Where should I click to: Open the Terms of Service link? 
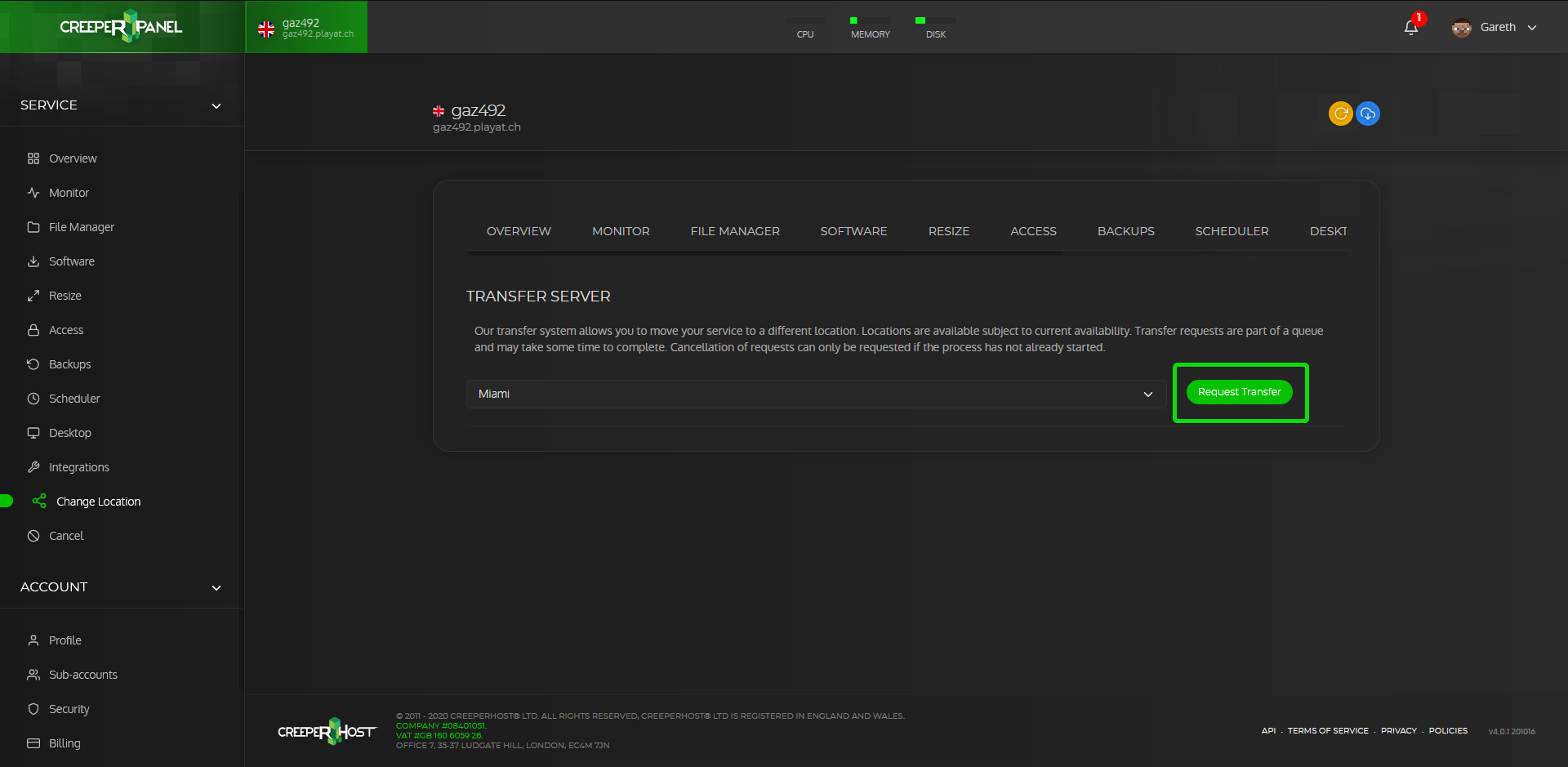(1328, 731)
